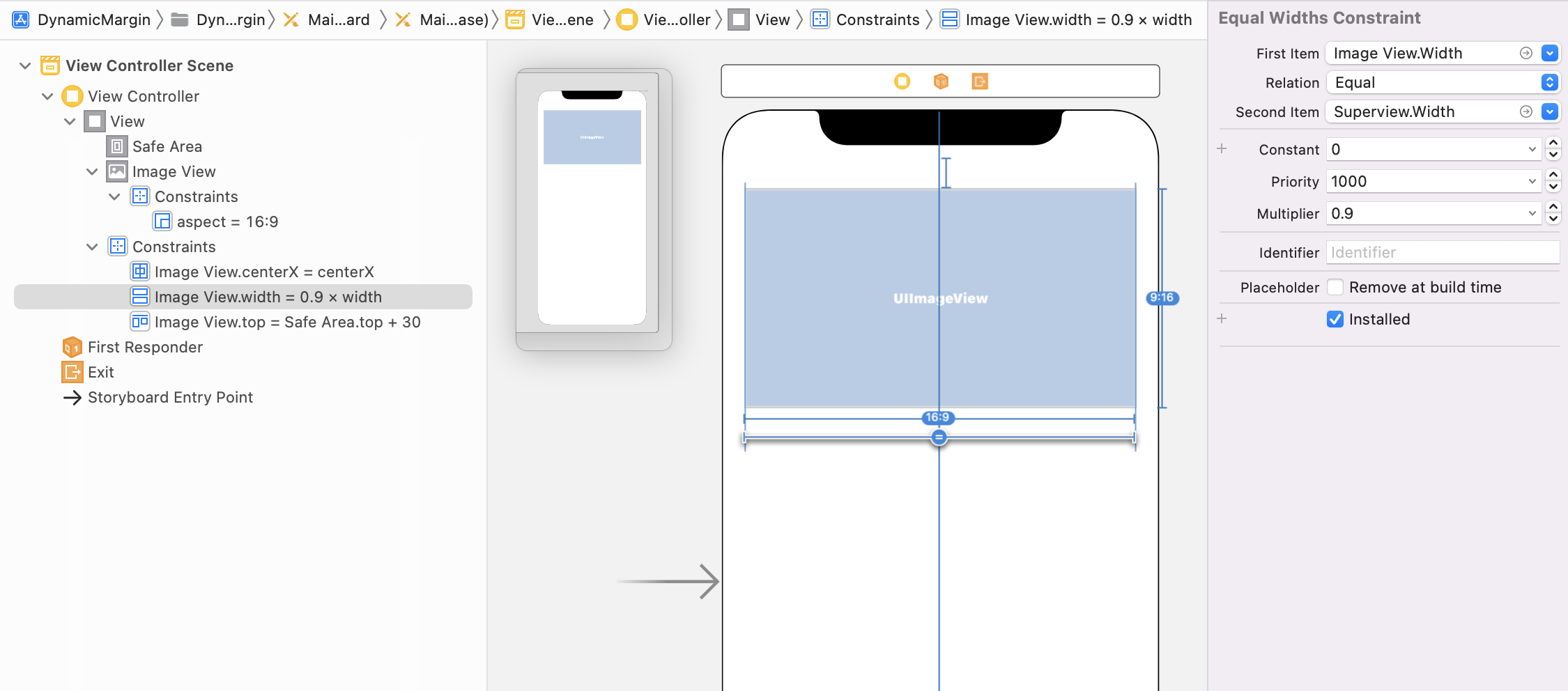Image resolution: width=1568 pixels, height=691 pixels.
Task: Open the Priority value dropdown arrow
Action: click(1532, 181)
